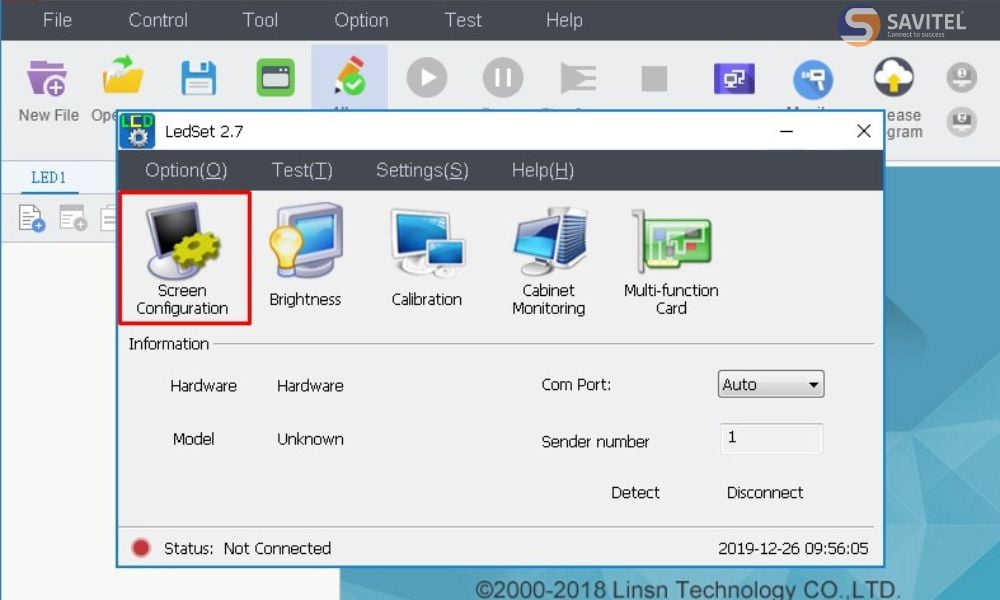Open LedSet Option(O) menu

pyautogui.click(x=186, y=170)
